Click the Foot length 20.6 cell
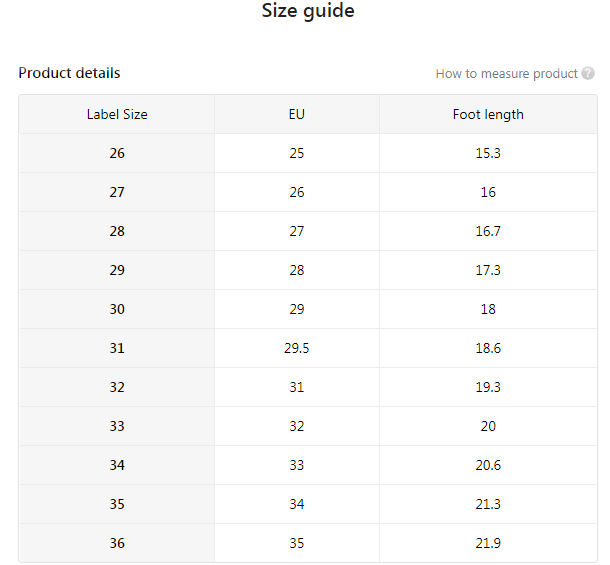Viewport: 610px width, 565px height. [488, 466]
